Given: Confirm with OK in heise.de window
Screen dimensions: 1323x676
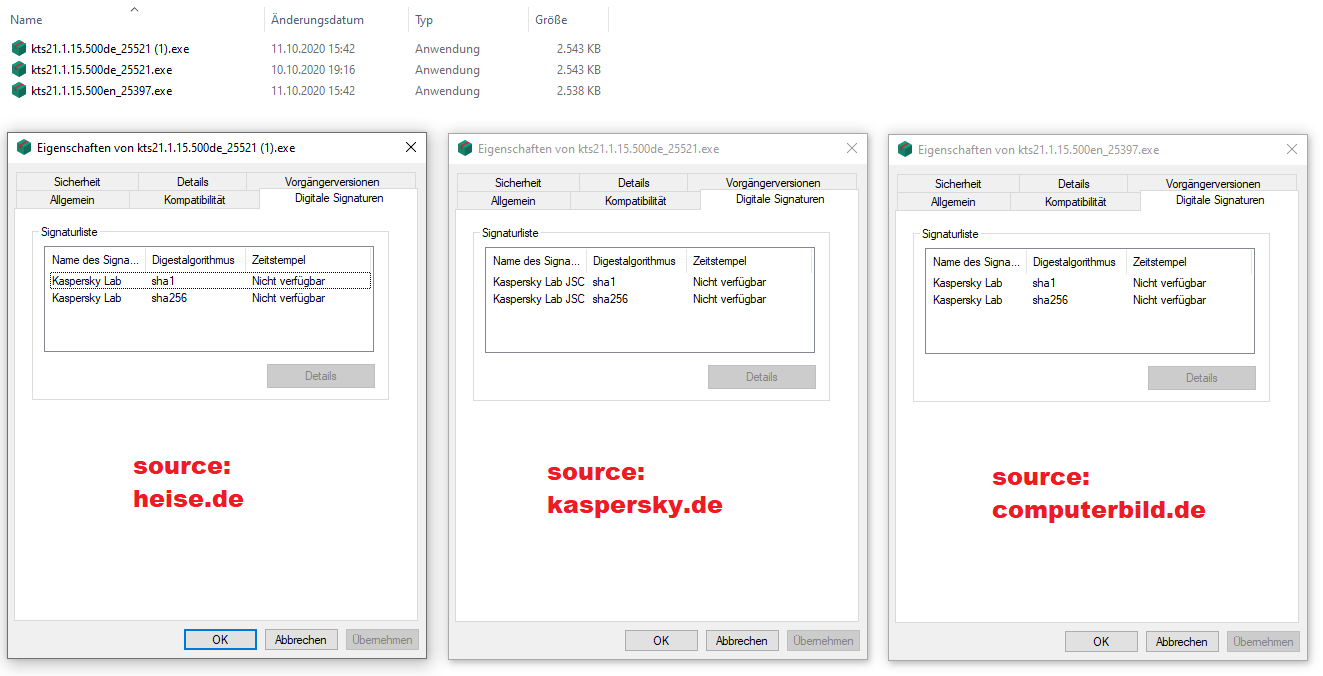Looking at the screenshot, I should (220, 640).
